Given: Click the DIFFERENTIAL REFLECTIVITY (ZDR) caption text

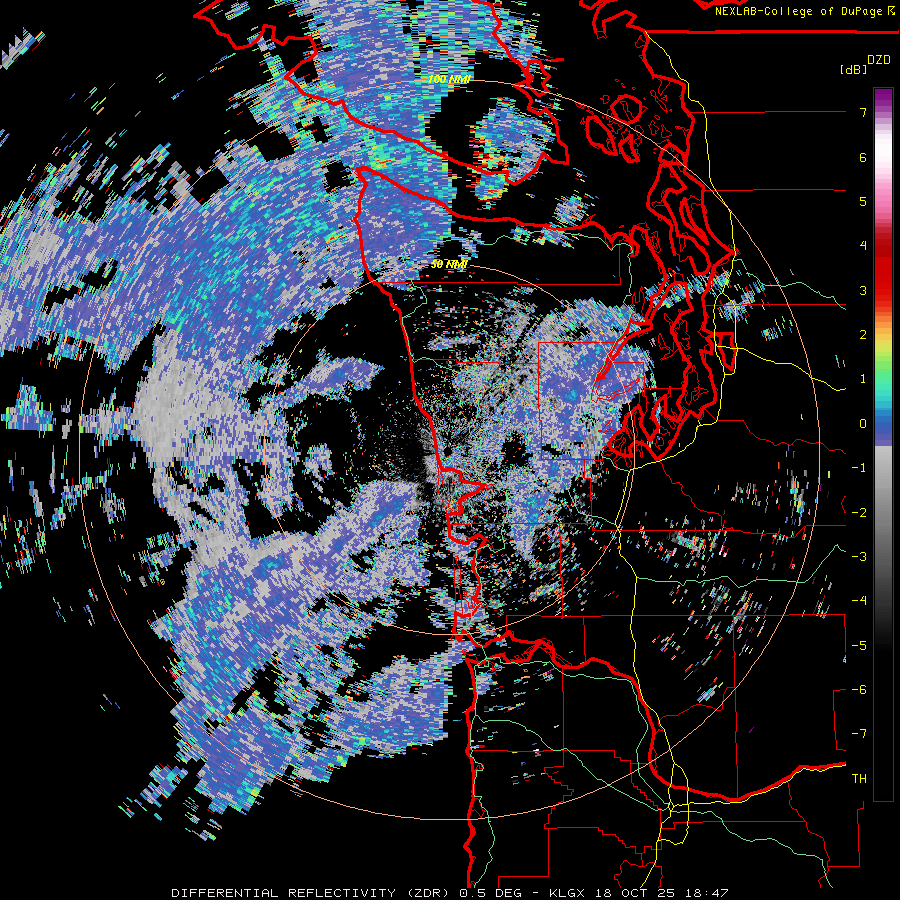Looking at the screenshot, I should click(312, 893).
